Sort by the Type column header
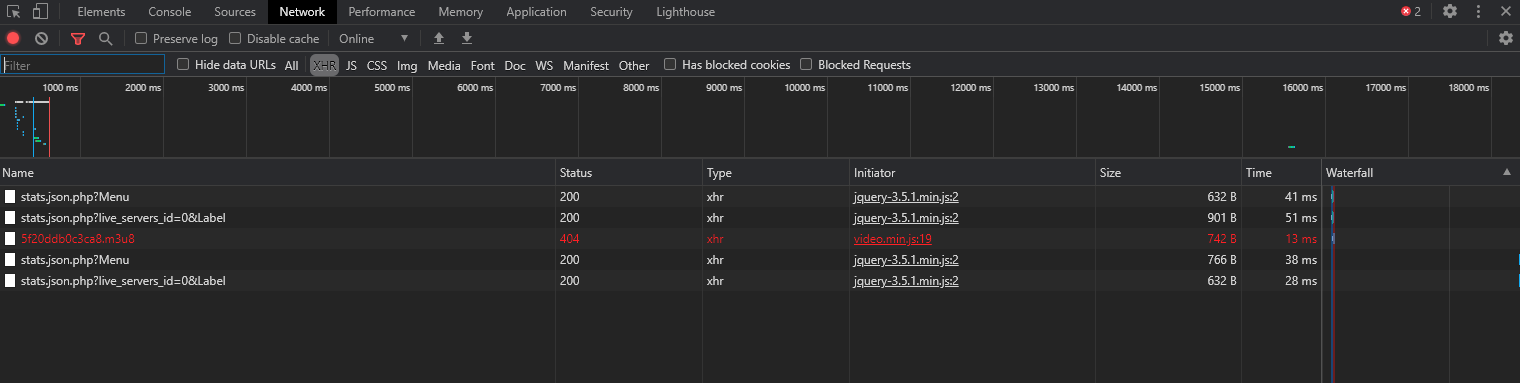 pyautogui.click(x=776, y=173)
